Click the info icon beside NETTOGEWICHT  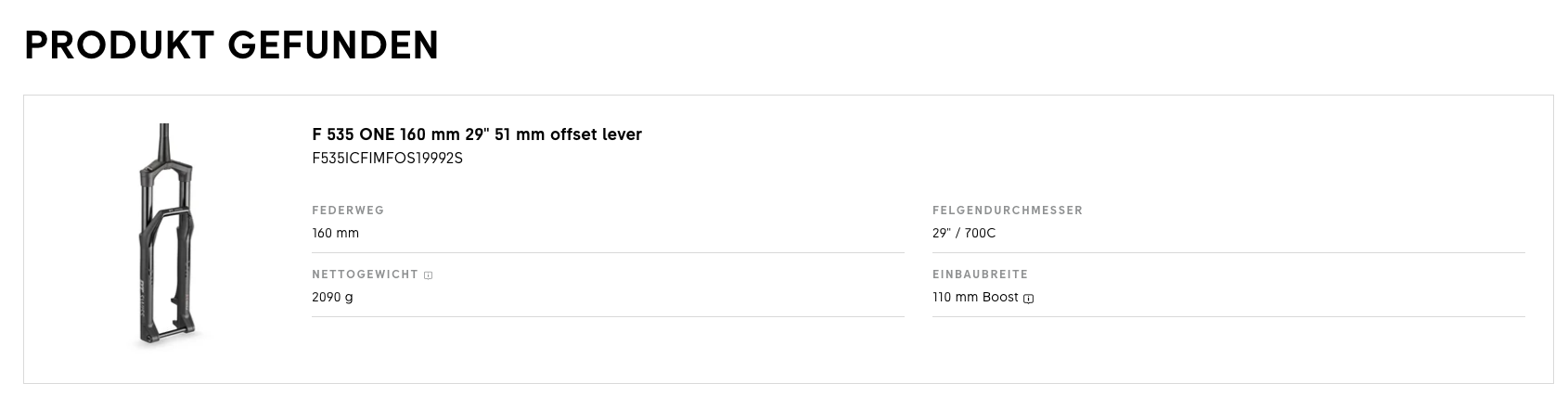428,275
